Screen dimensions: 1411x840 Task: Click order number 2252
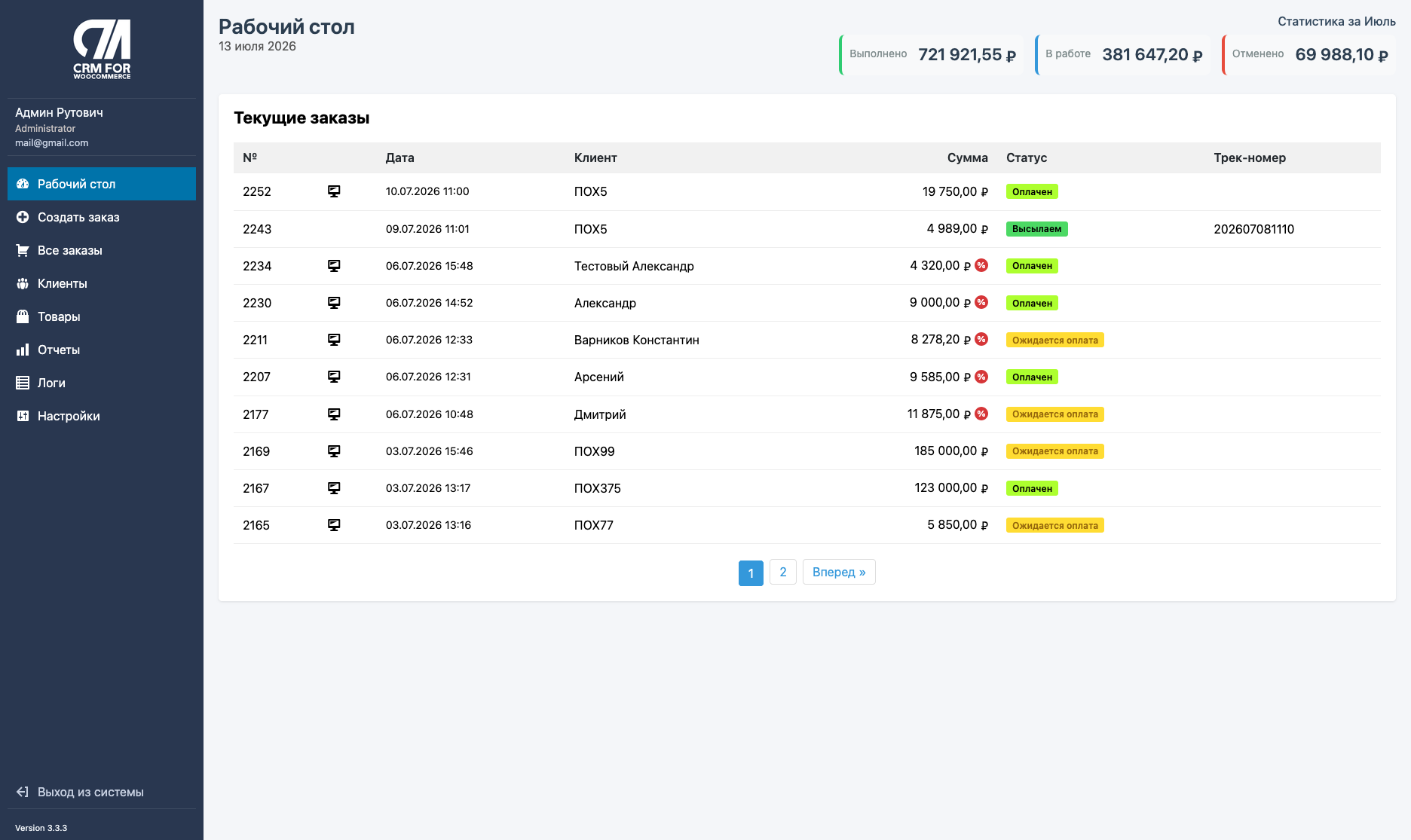257,191
